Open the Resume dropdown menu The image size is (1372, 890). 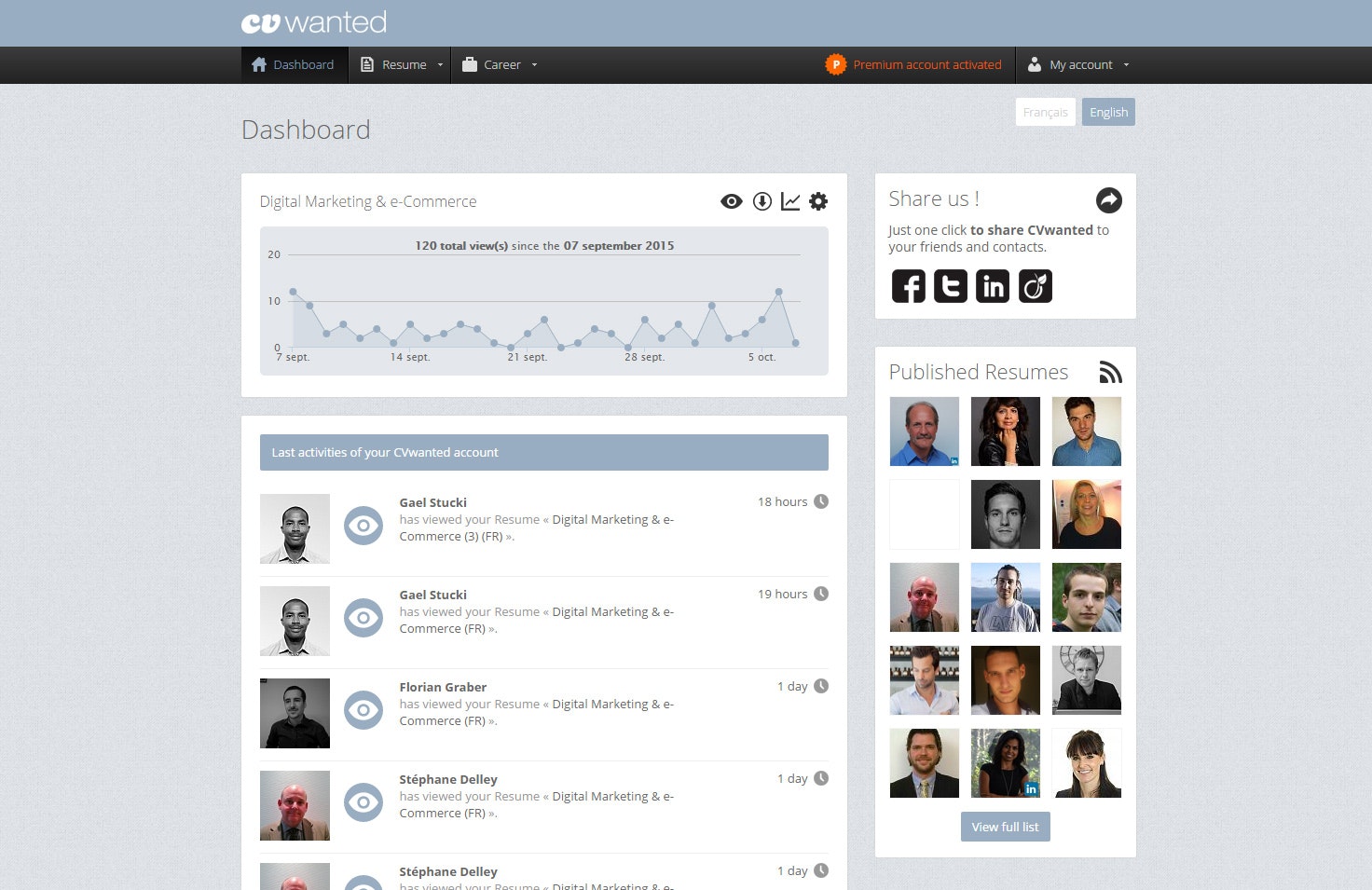click(x=402, y=65)
